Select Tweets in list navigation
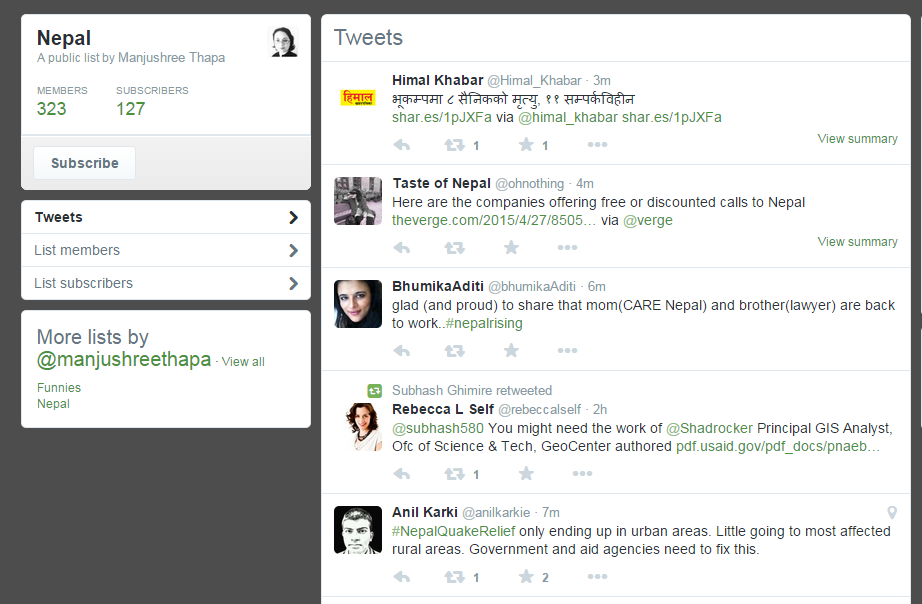Viewport: 922px width, 604px height. click(x=166, y=217)
